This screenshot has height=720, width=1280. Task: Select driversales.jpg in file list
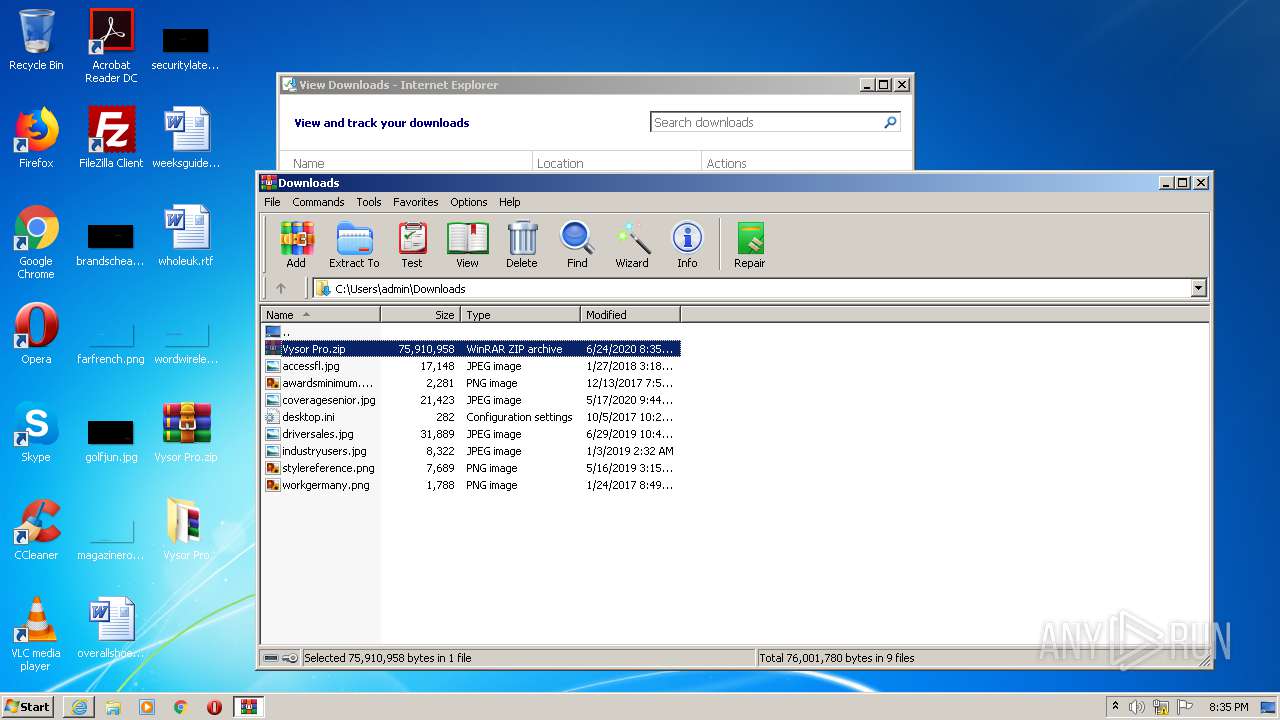(x=471, y=434)
